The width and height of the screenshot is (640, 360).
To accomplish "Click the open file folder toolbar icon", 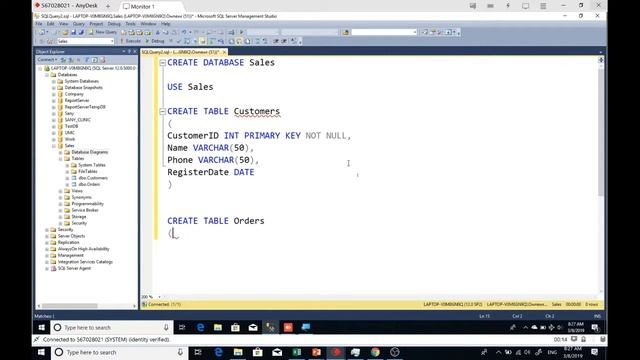I will [x=65, y=32].
